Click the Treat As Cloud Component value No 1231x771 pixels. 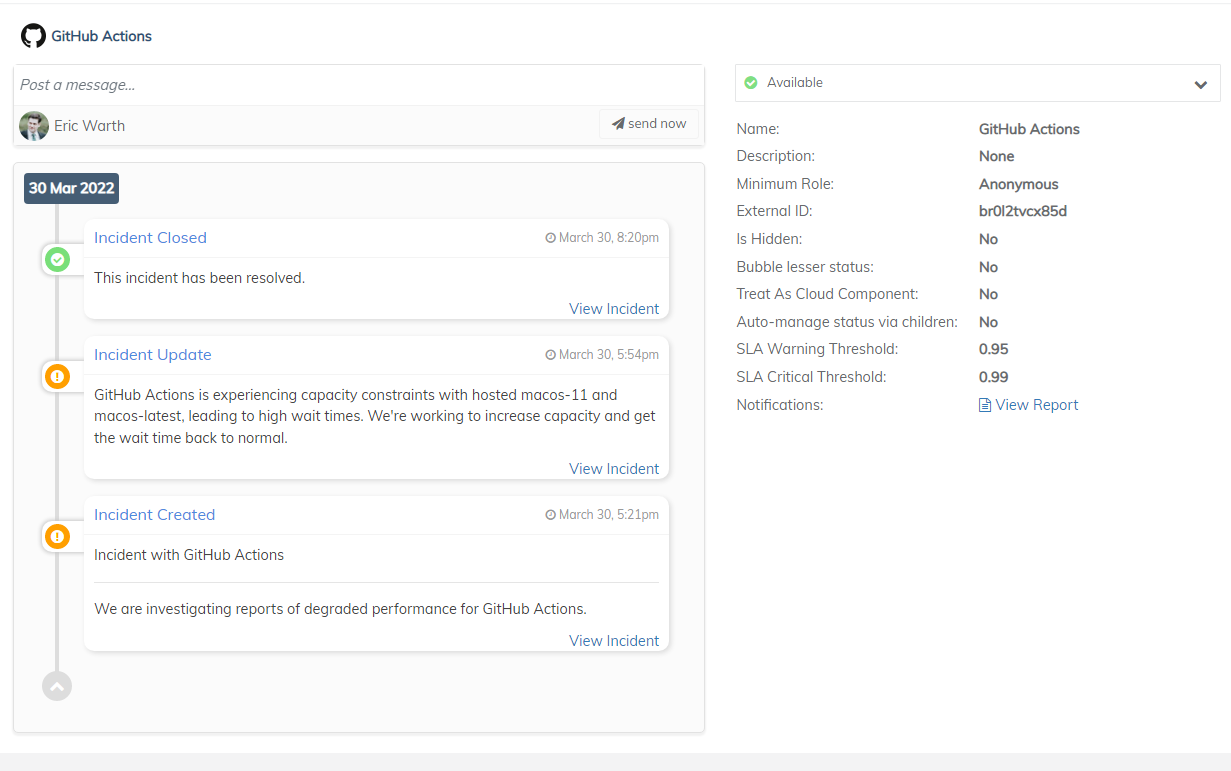click(x=988, y=295)
